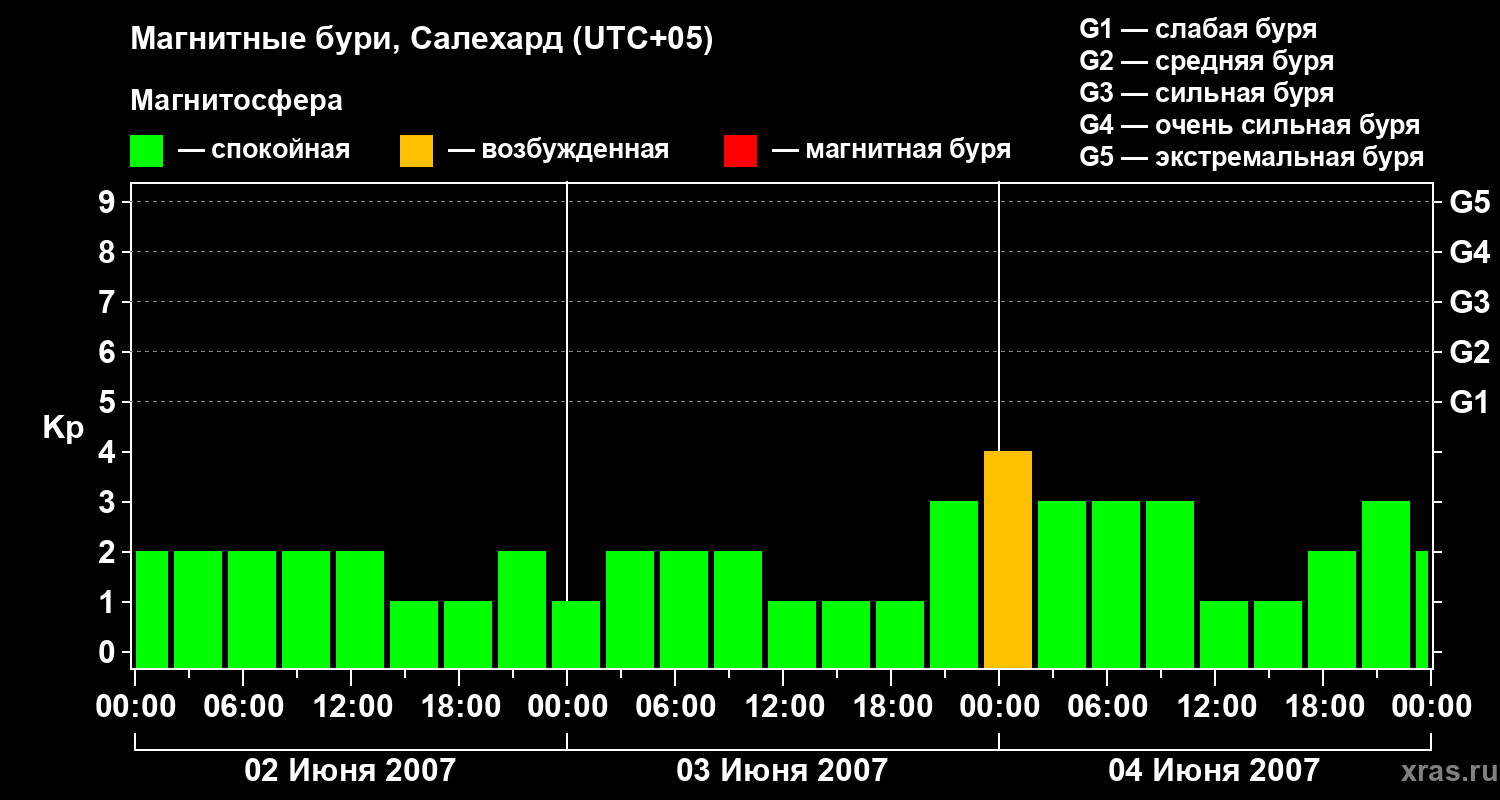The height and width of the screenshot is (800, 1500).
Task: Click the chart title Магнитные бури, Салехард (UTC+05)
Action: tap(422, 40)
